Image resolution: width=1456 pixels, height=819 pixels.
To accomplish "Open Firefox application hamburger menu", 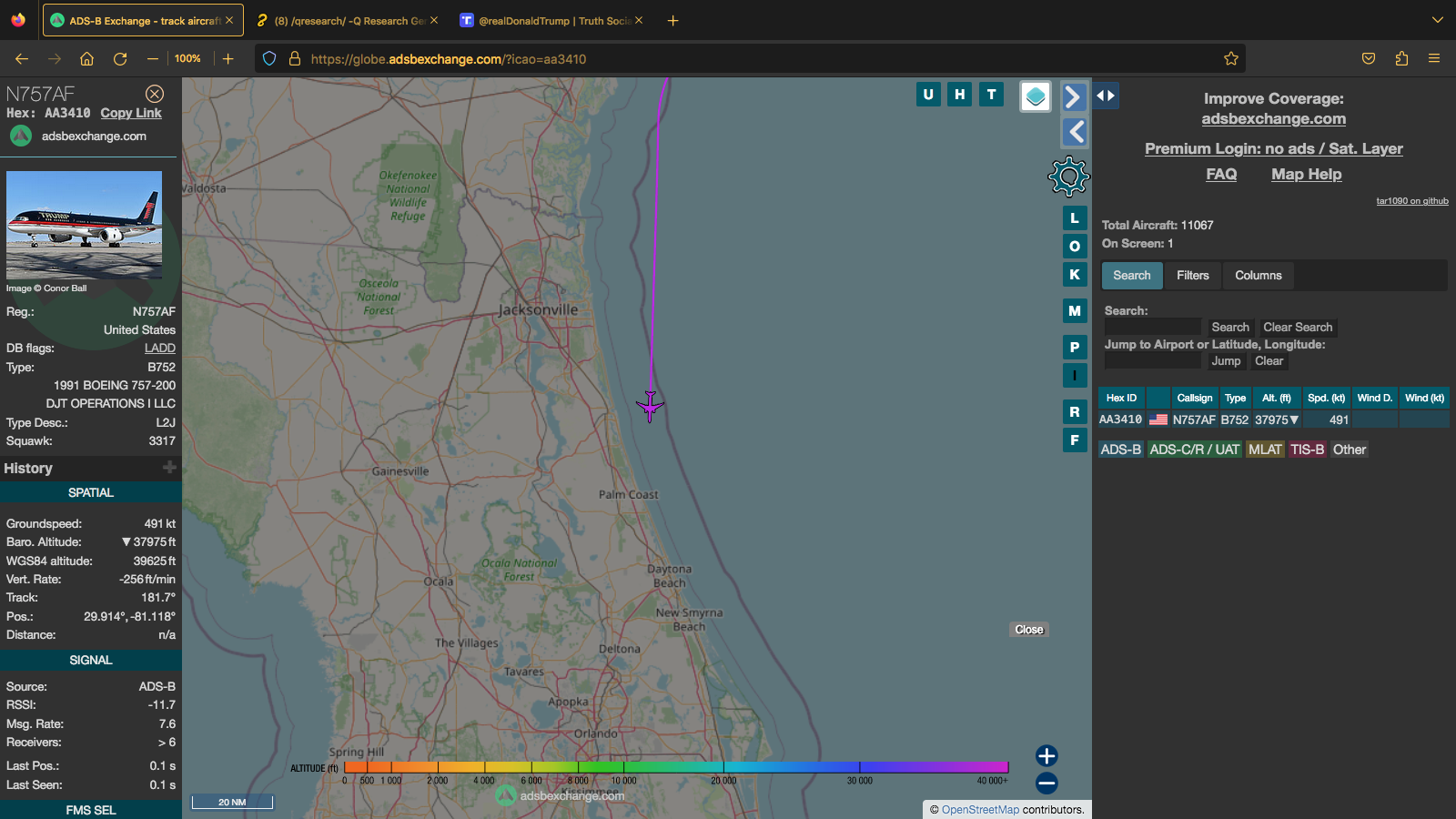I will pos(1434,58).
